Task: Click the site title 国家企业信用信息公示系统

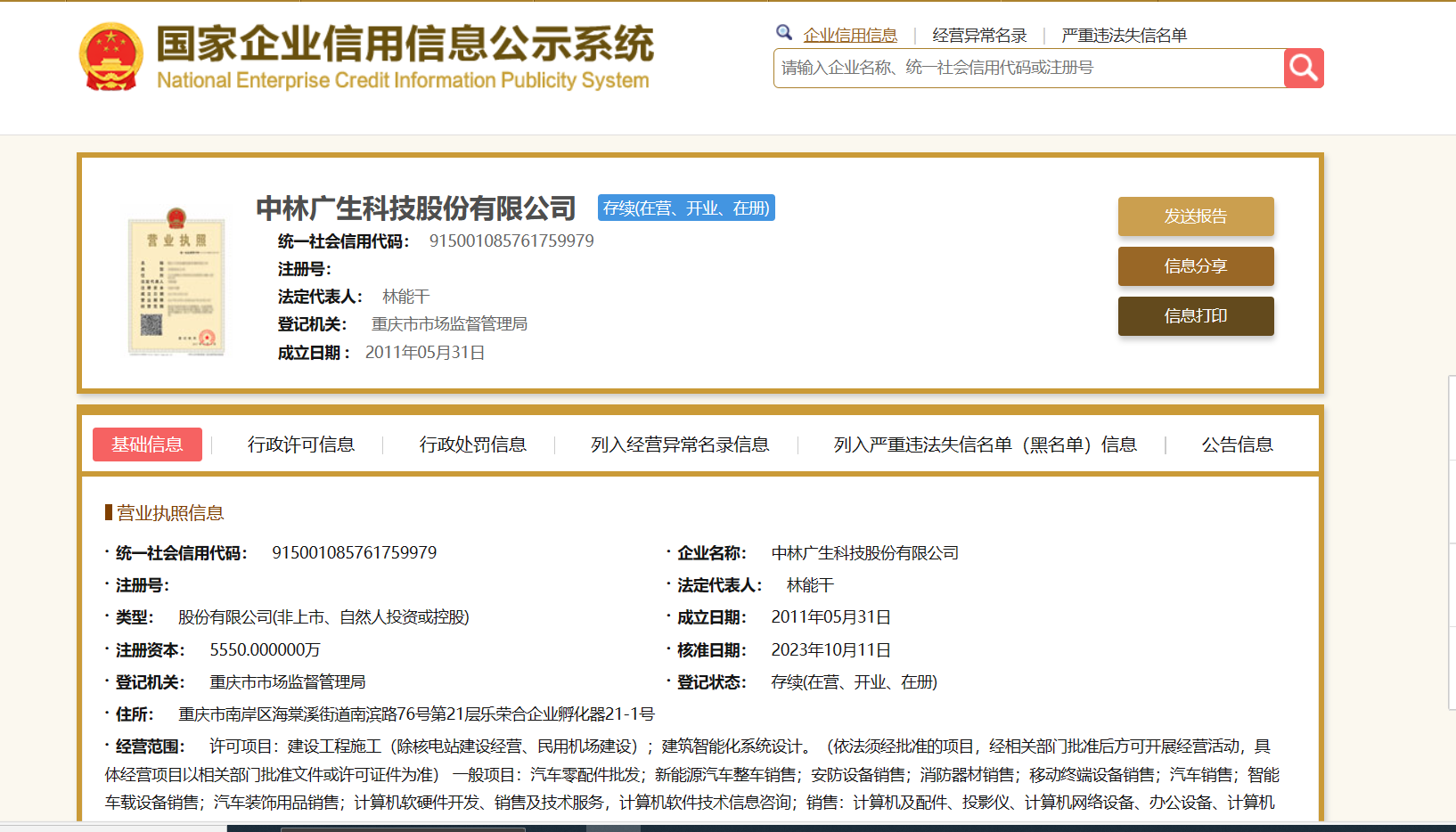Action: pyautogui.click(x=405, y=44)
